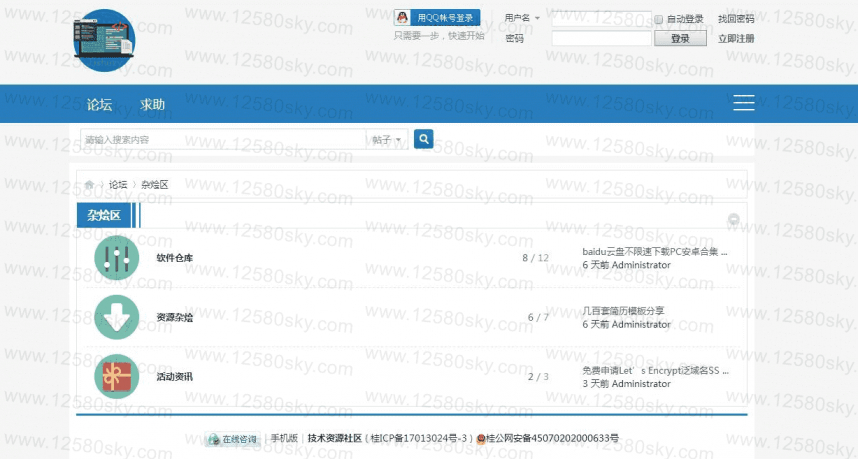The image size is (858, 459).
Task: Open the 活动资讯 forum
Action: point(175,376)
